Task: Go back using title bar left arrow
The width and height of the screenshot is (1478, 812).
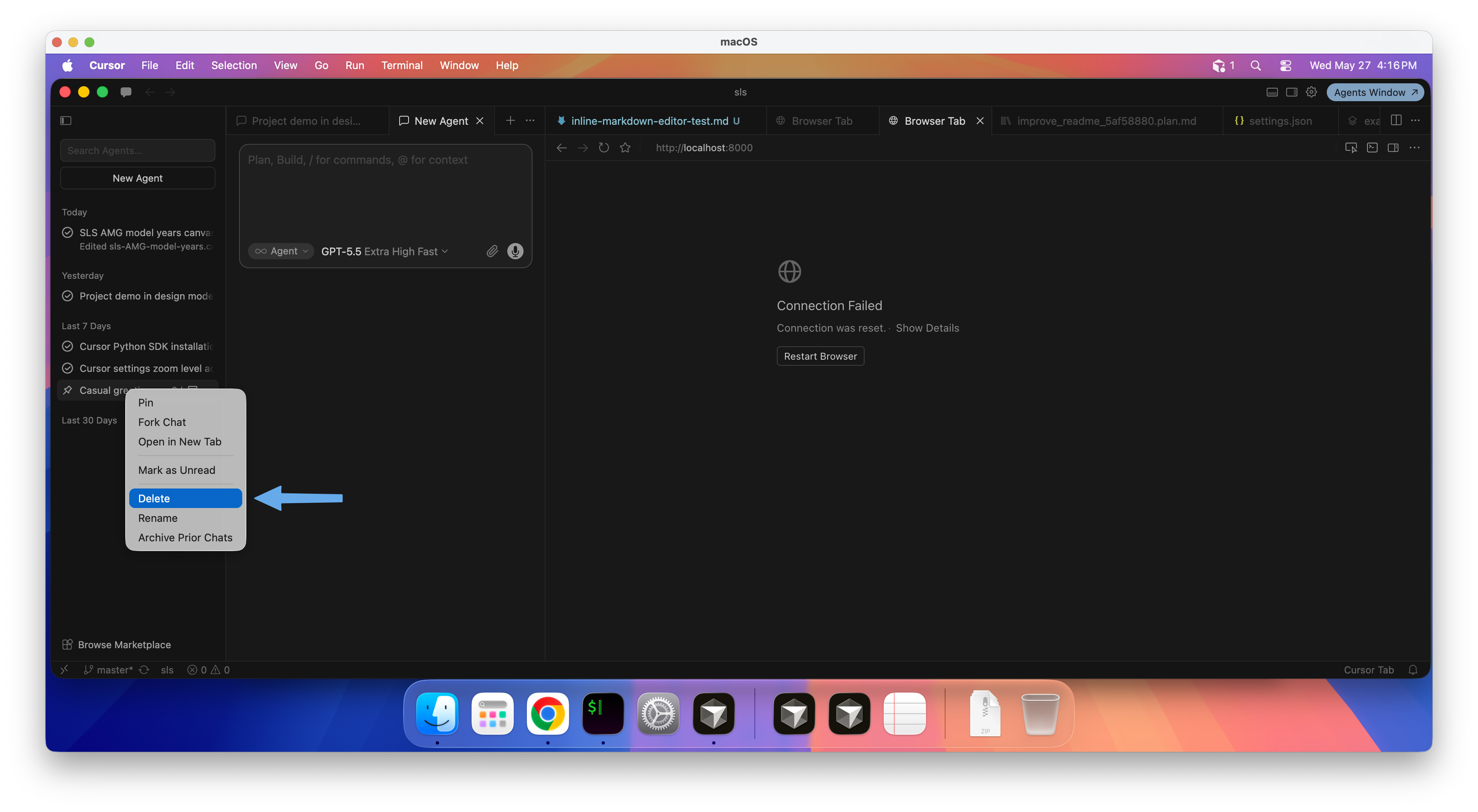Action: [x=150, y=92]
